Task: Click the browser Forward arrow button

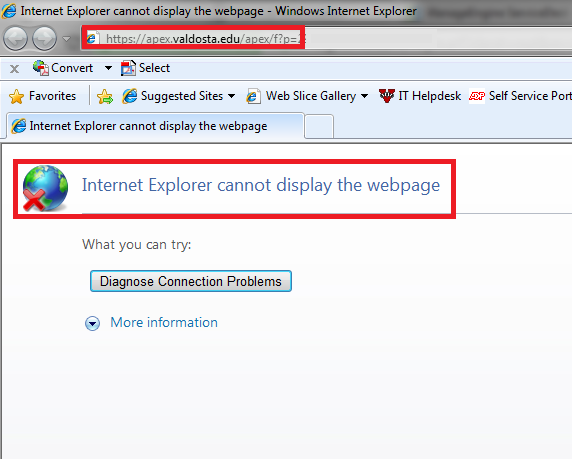Action: click(x=44, y=38)
